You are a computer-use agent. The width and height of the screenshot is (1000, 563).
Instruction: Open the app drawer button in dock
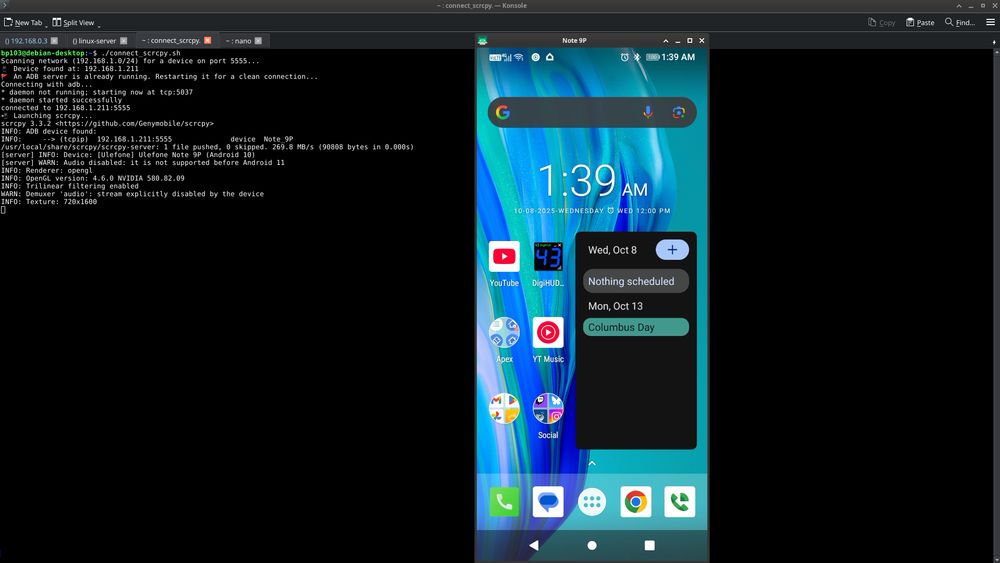tap(592, 502)
